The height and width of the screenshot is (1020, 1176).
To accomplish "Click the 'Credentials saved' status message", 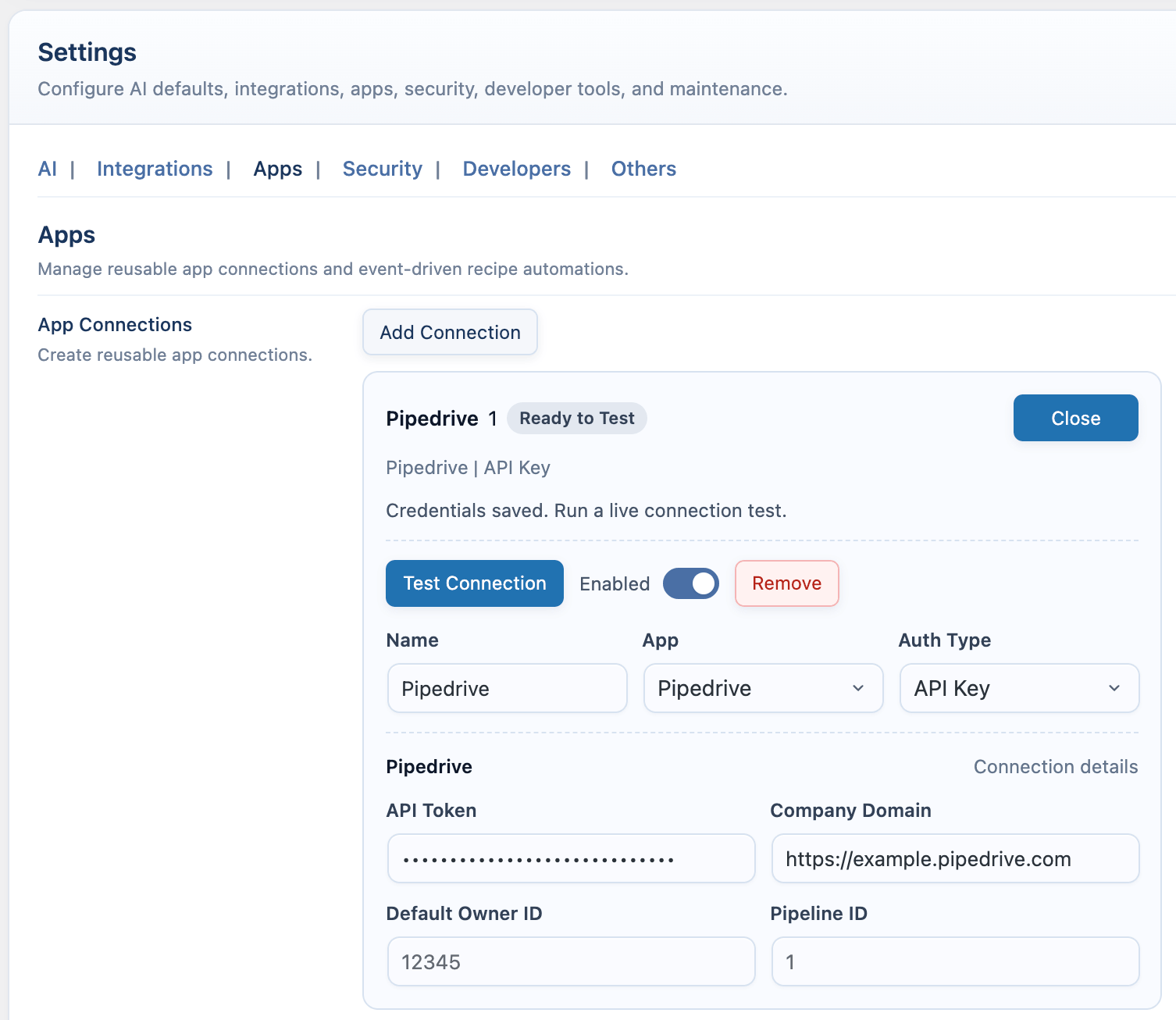I will [x=586, y=511].
